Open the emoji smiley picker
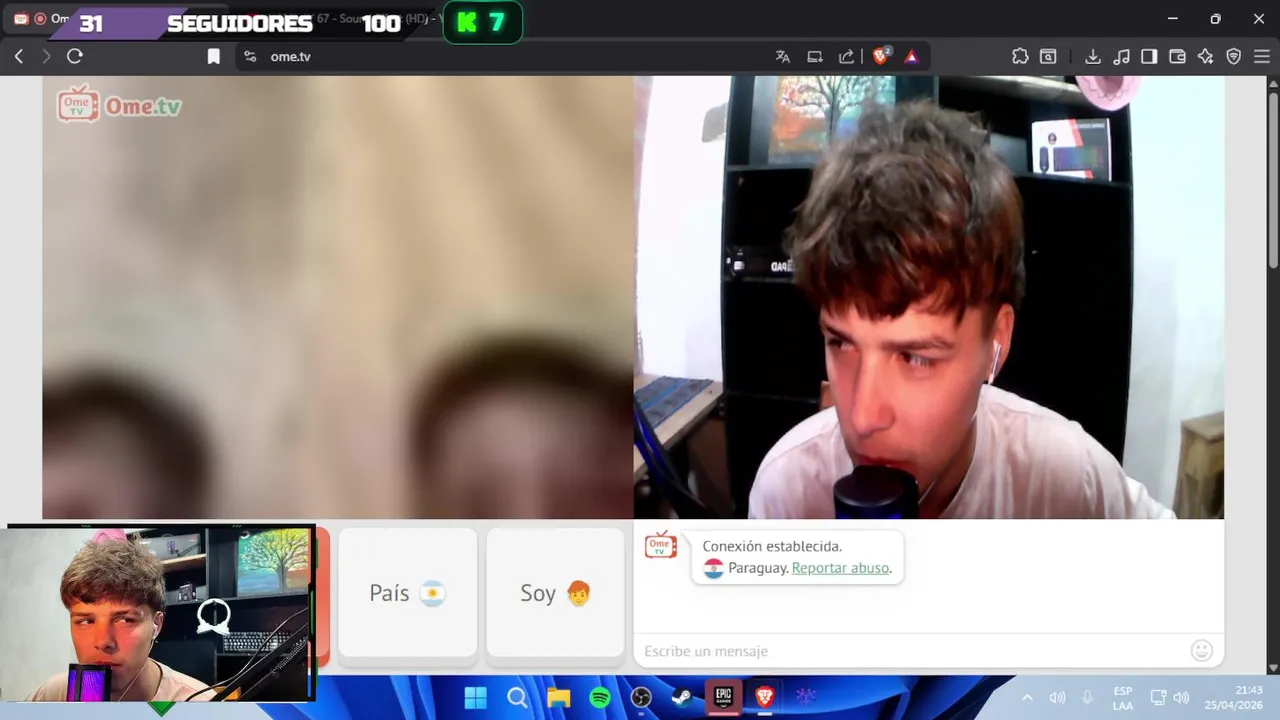Screen dimensions: 1280x720 1201,651
